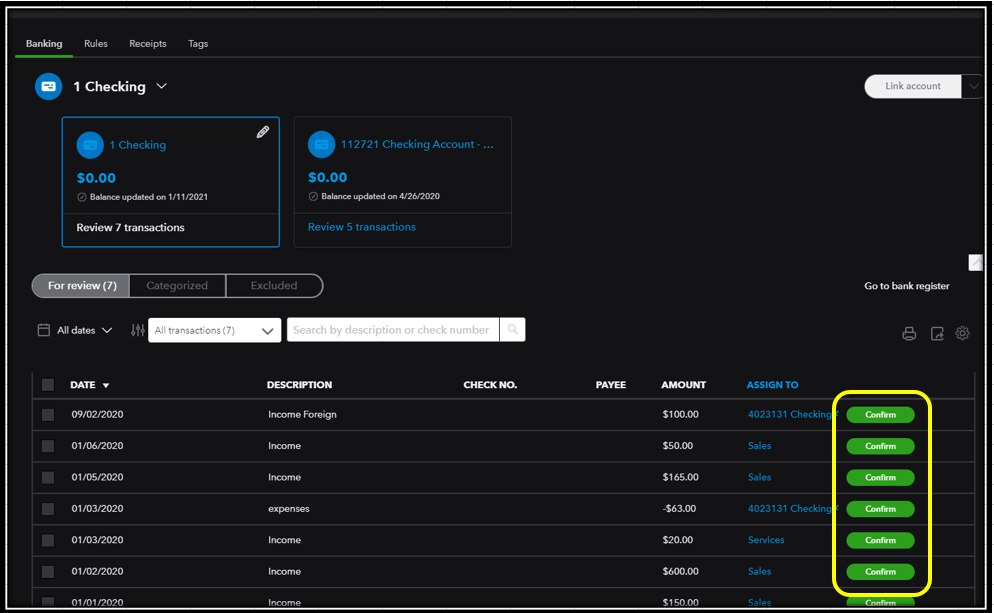This screenshot has width=994, height=613.
Task: Expand the 1 Checking account heading chevron
Action: click(x=162, y=87)
